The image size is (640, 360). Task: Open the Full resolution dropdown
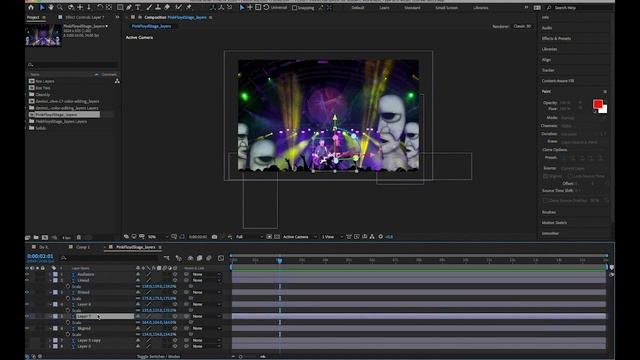249,237
